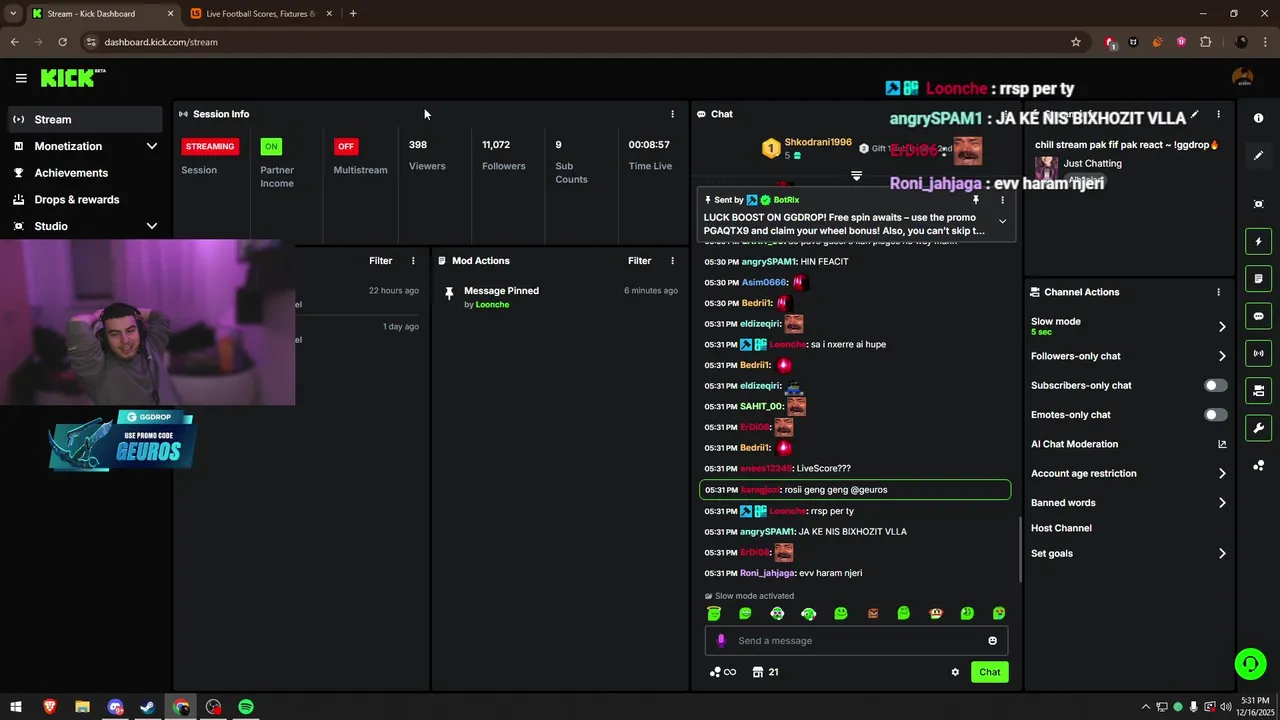The width and height of the screenshot is (1280, 720).
Task: Click the green Chat send button
Action: [x=989, y=672]
